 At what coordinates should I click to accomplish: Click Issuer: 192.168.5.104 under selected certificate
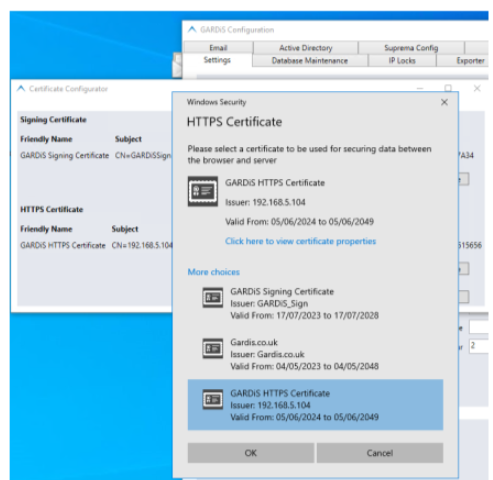click(265, 202)
